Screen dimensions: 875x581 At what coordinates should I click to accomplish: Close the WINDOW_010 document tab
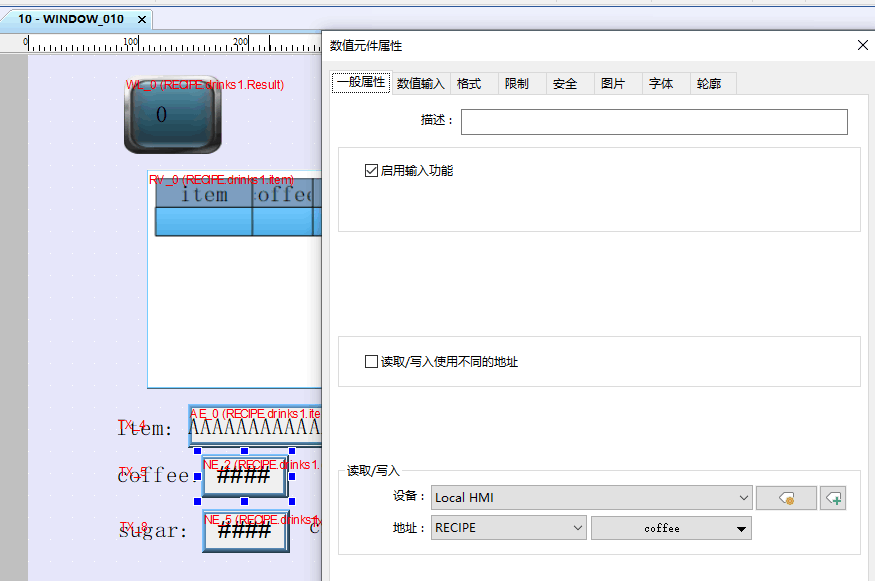point(141,19)
